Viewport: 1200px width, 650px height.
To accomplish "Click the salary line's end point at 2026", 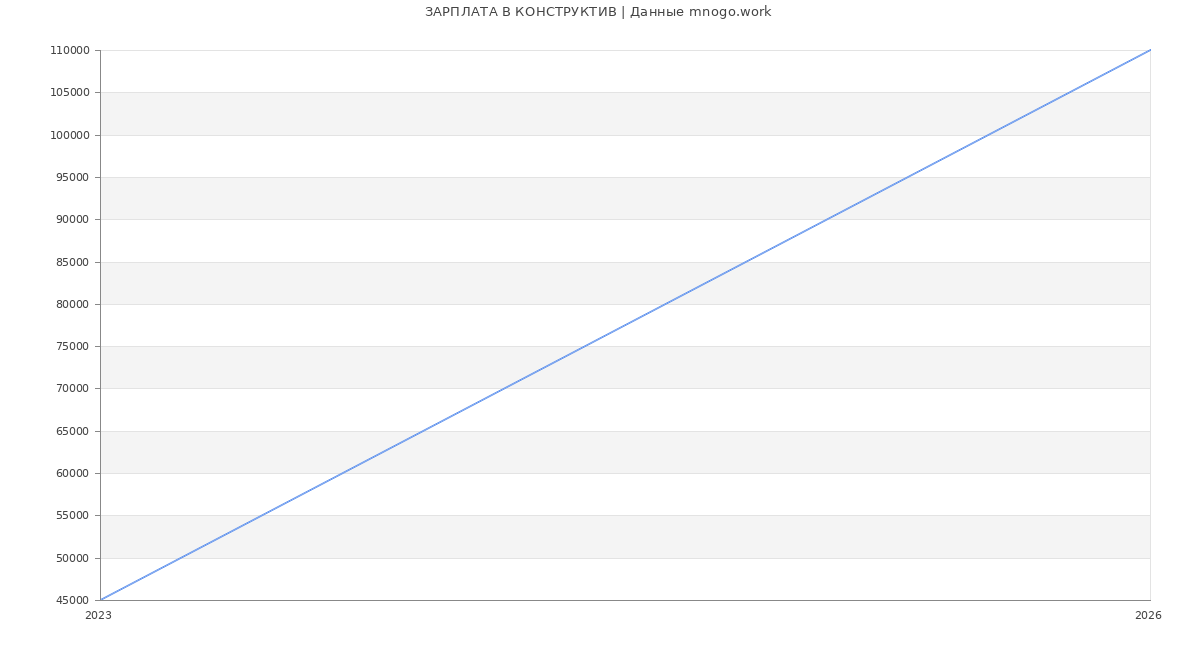I will pyautogui.click(x=1150, y=50).
